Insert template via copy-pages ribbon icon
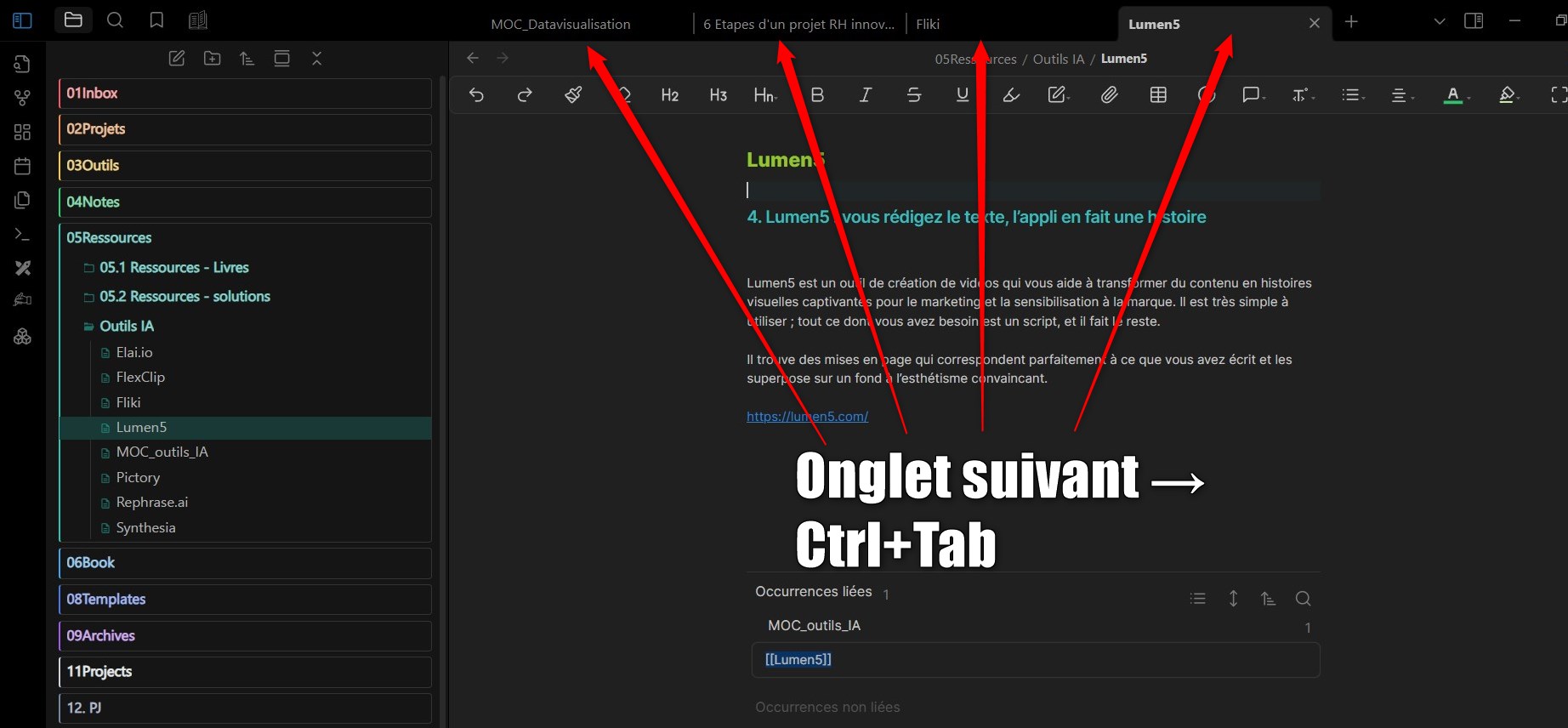The image size is (1568, 728). [x=23, y=200]
